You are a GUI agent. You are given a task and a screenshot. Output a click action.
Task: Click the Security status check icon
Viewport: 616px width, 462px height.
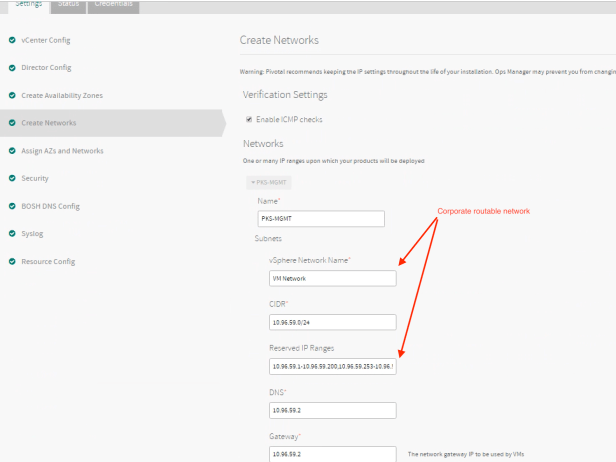11,178
